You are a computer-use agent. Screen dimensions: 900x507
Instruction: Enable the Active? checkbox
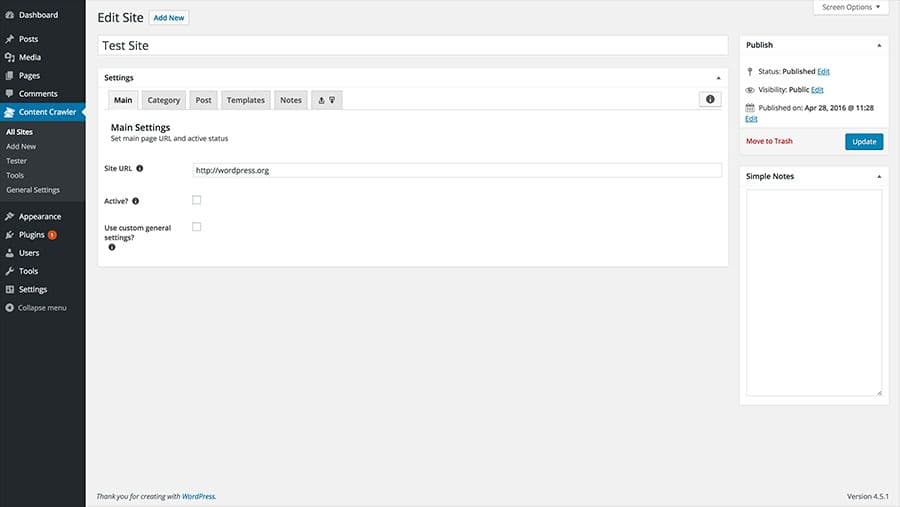196,200
